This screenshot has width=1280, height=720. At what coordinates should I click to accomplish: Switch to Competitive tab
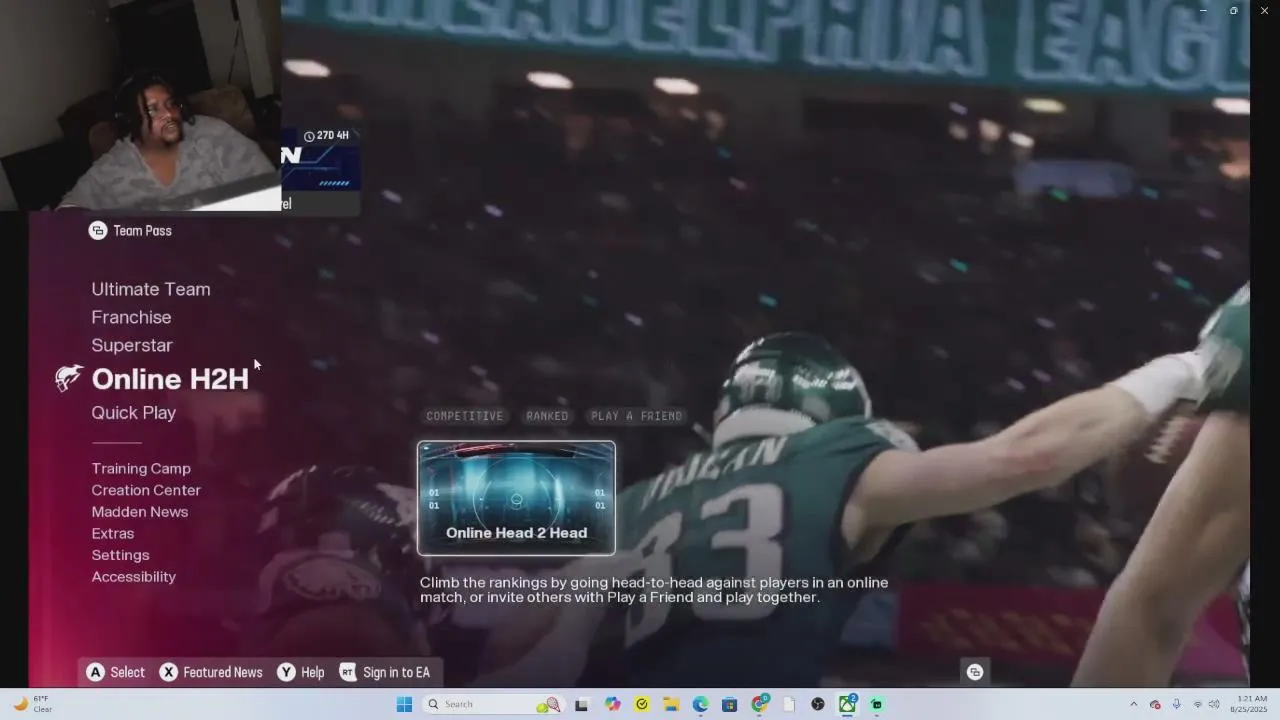click(465, 416)
